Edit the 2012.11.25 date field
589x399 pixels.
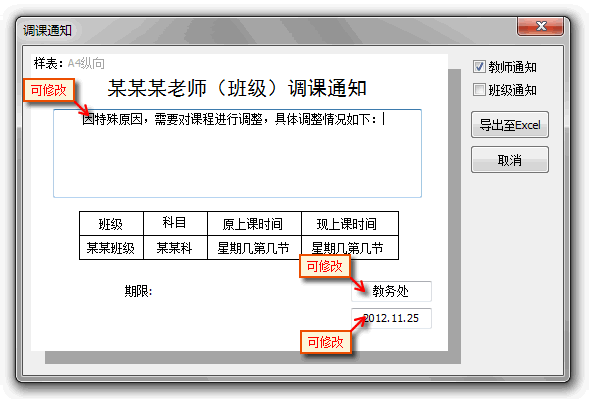pyautogui.click(x=391, y=318)
